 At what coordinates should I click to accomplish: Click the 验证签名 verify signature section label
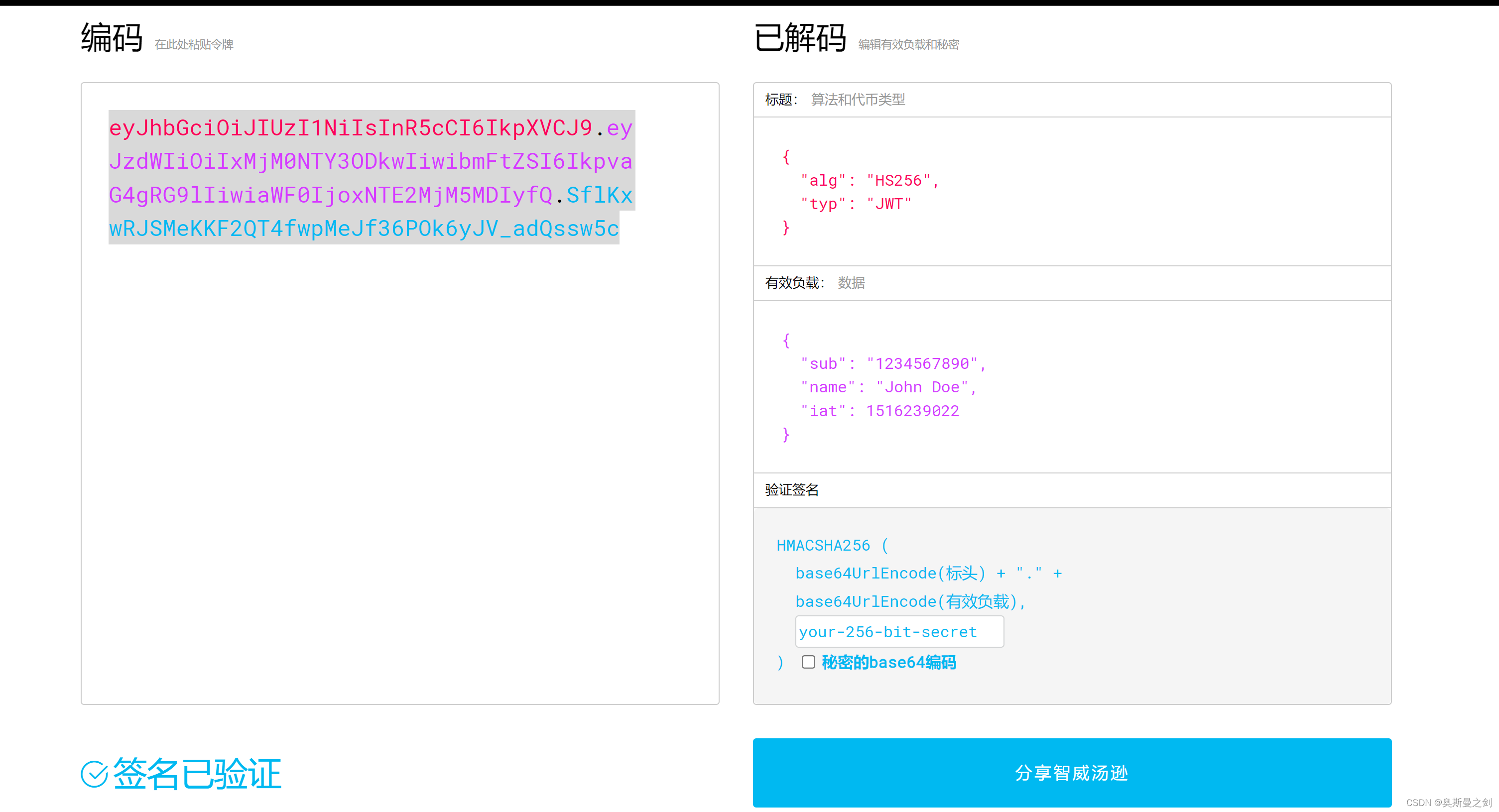pos(791,490)
